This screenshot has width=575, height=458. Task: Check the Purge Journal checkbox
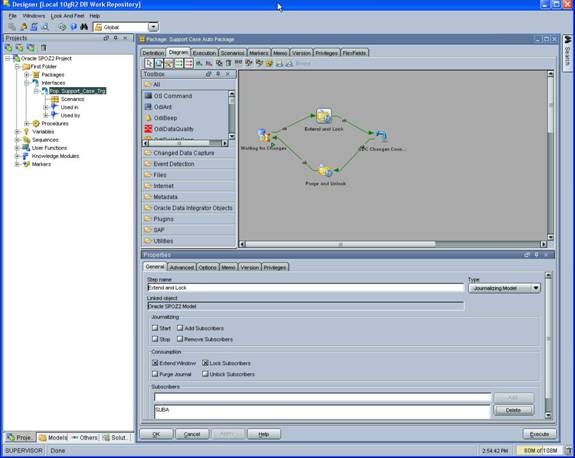click(x=155, y=374)
